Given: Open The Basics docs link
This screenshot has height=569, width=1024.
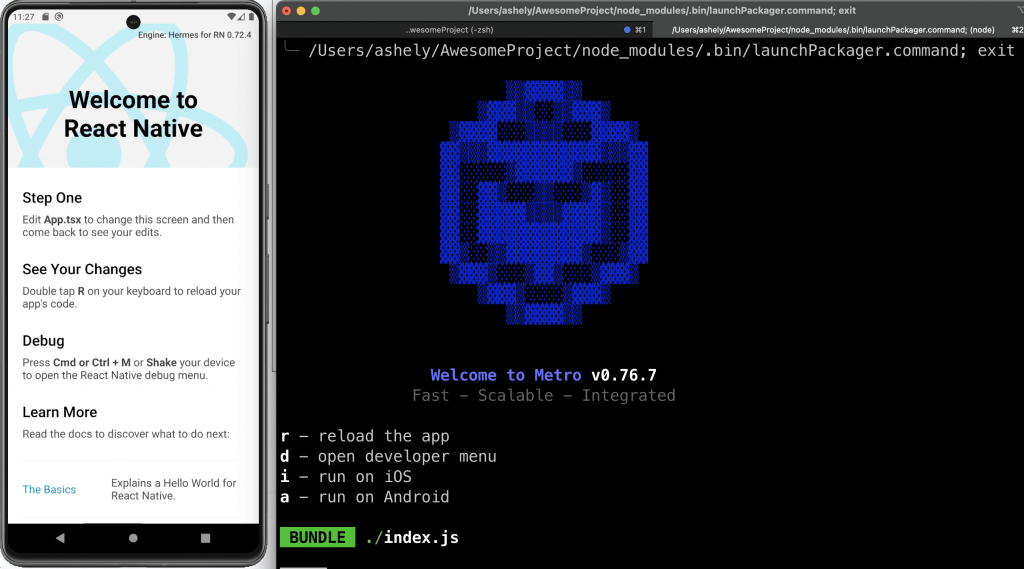Looking at the screenshot, I should [49, 489].
